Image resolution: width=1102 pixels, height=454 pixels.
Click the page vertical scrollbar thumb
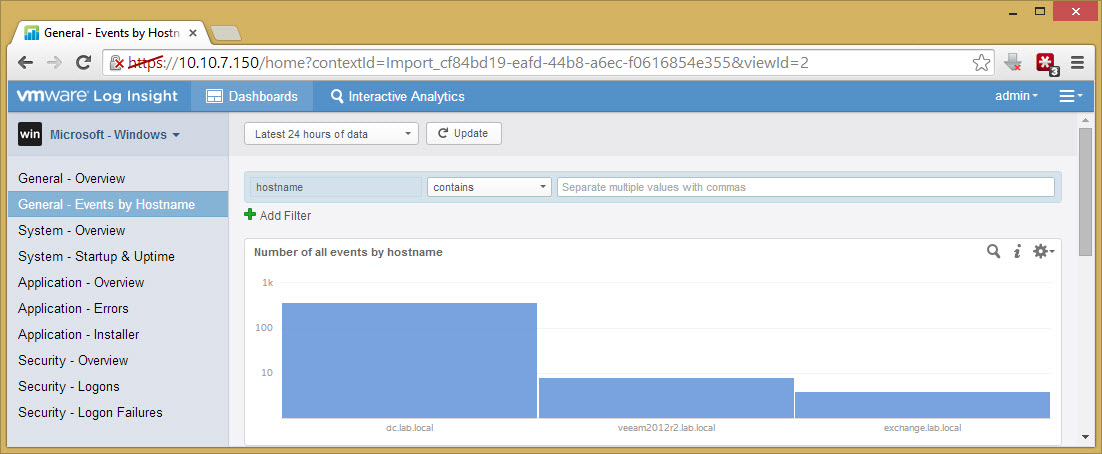coord(1086,192)
